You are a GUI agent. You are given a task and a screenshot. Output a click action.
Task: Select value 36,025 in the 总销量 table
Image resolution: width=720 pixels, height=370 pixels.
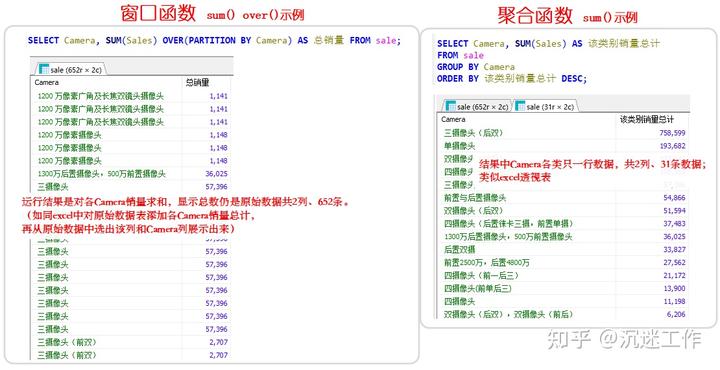click(x=216, y=174)
